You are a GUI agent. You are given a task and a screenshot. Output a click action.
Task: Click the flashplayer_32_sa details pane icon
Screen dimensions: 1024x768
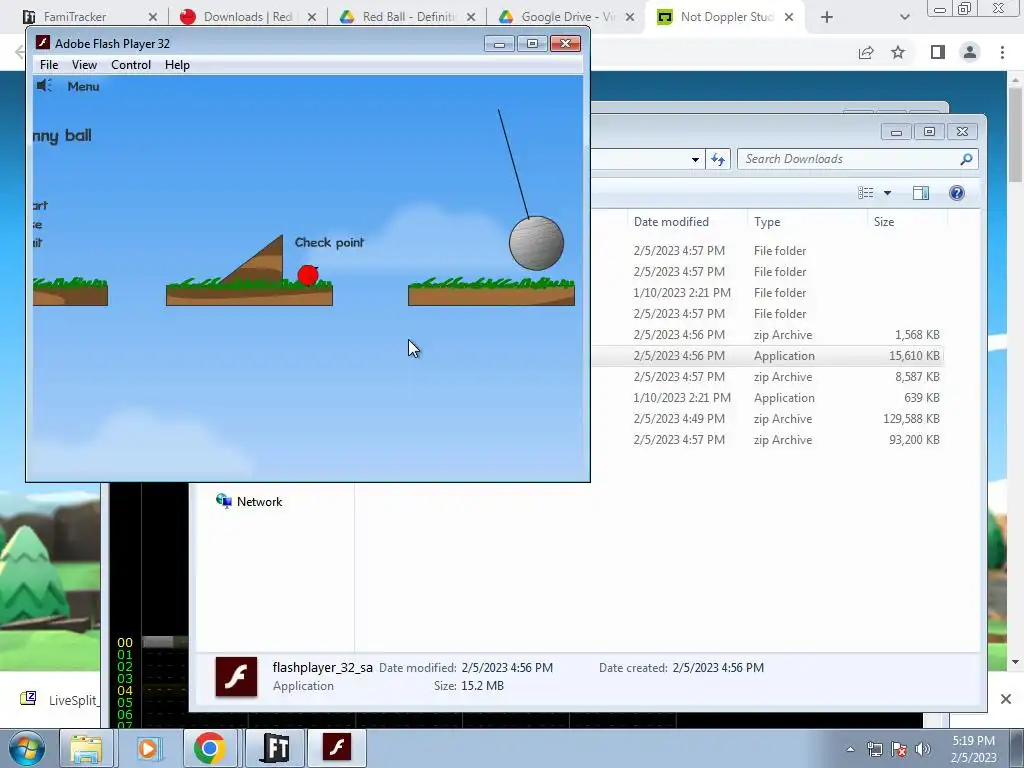click(236, 677)
